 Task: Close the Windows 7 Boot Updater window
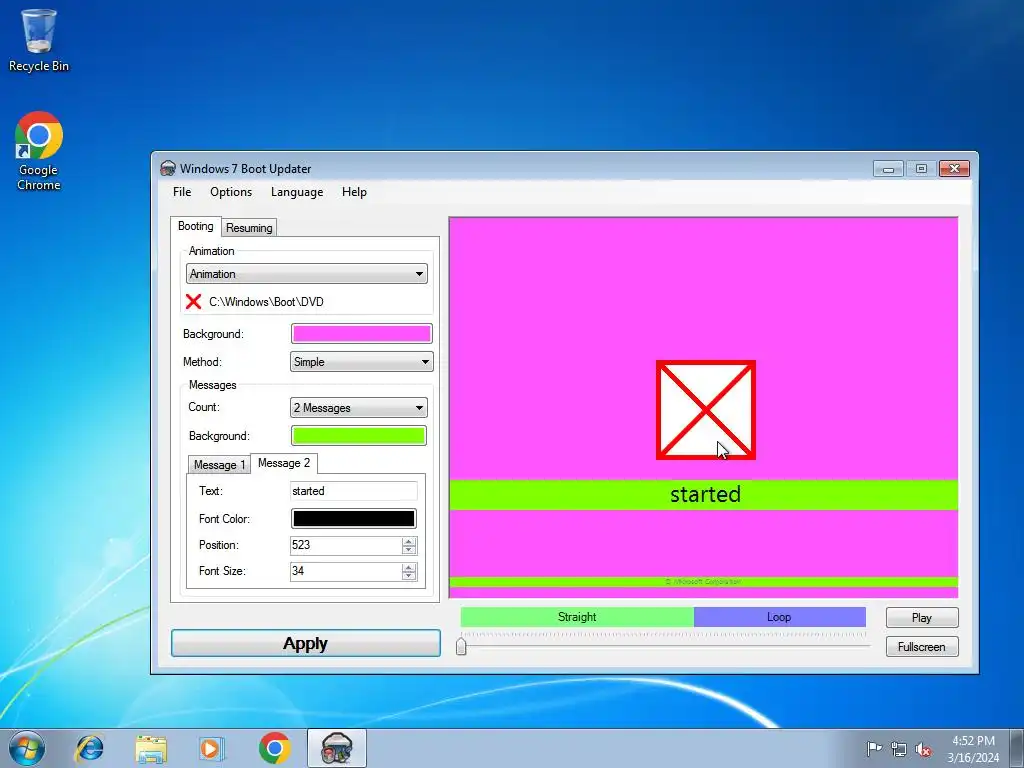[x=954, y=169]
